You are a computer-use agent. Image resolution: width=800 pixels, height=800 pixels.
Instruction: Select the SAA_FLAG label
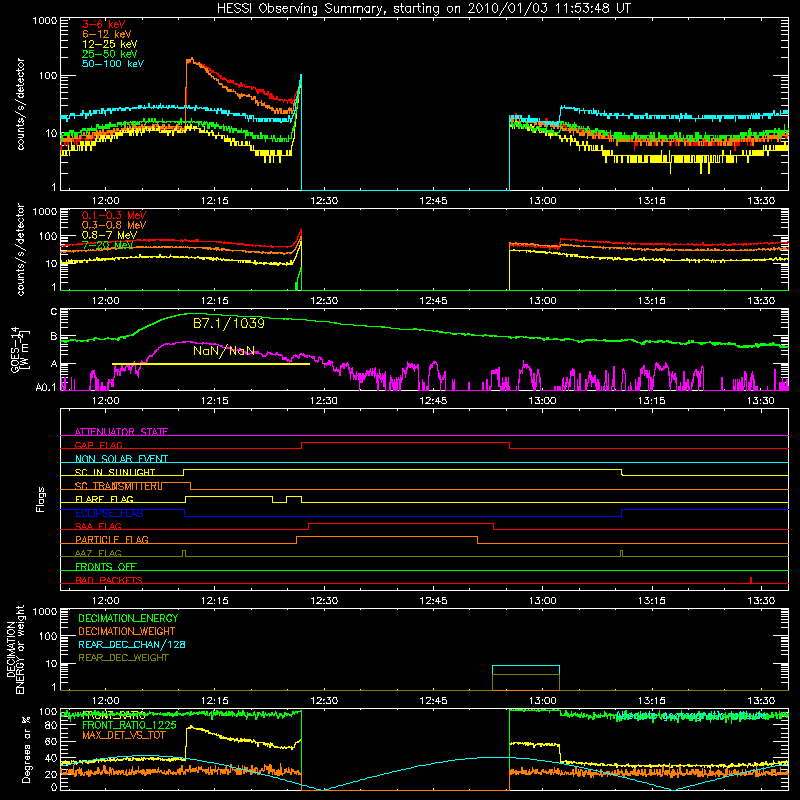tap(98, 526)
